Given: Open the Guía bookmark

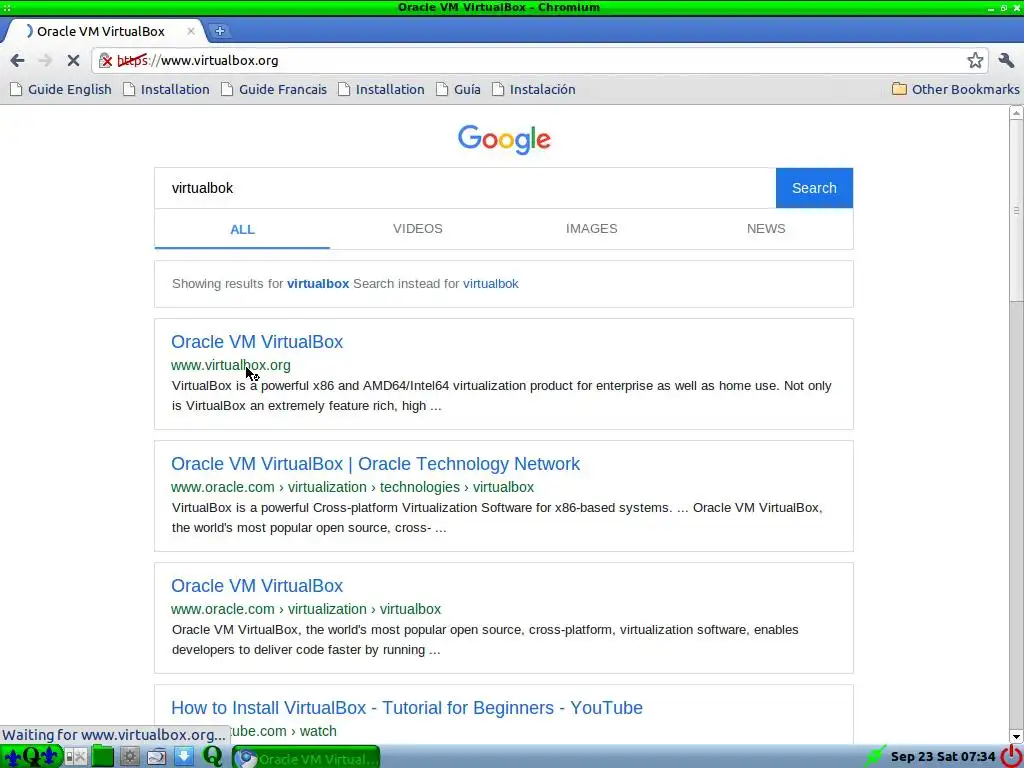Looking at the screenshot, I should [458, 89].
